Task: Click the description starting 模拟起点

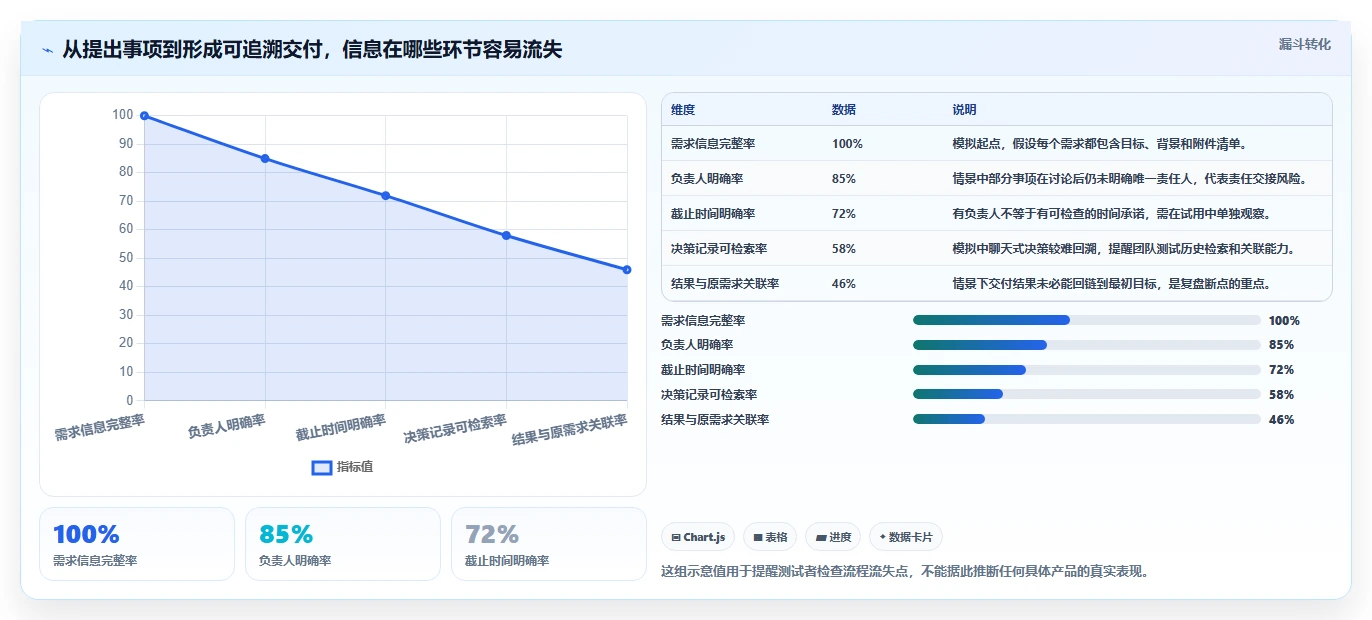Action: pos(1099,144)
